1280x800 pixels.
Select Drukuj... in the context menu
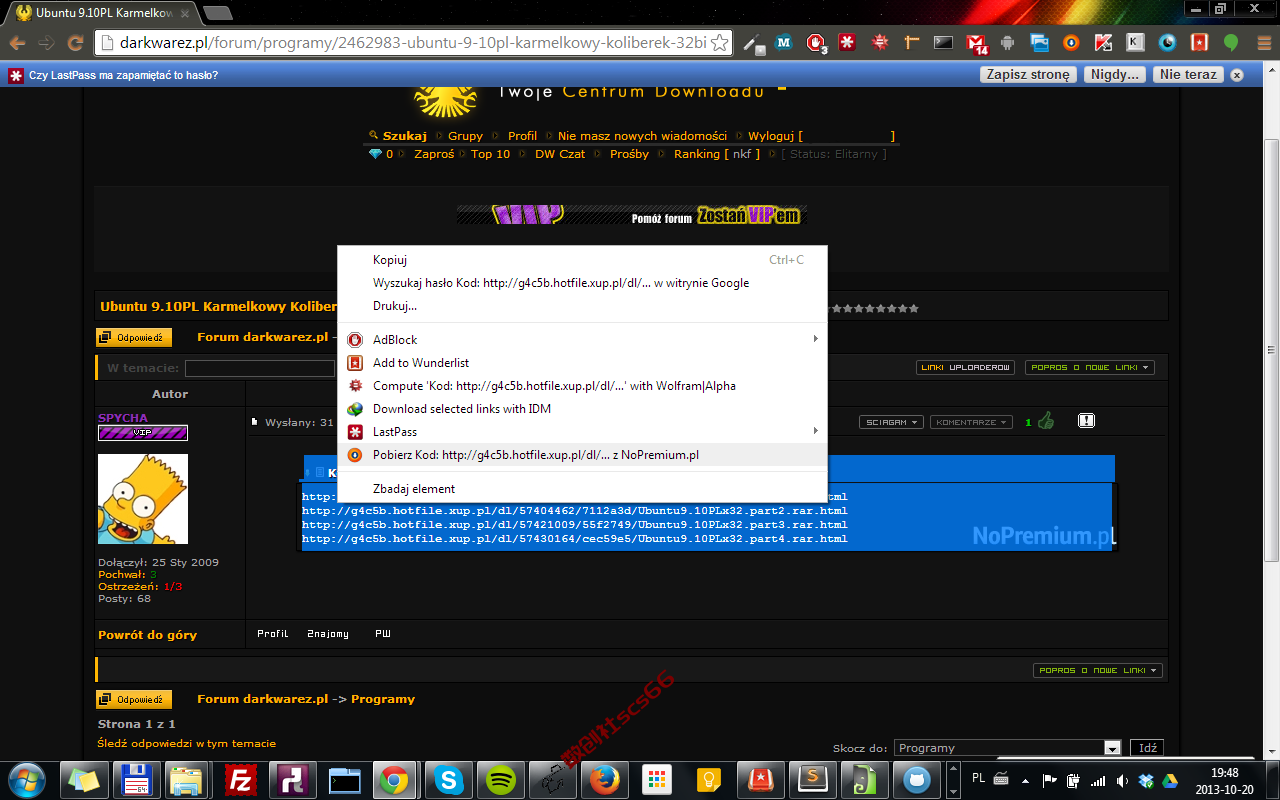[582, 306]
